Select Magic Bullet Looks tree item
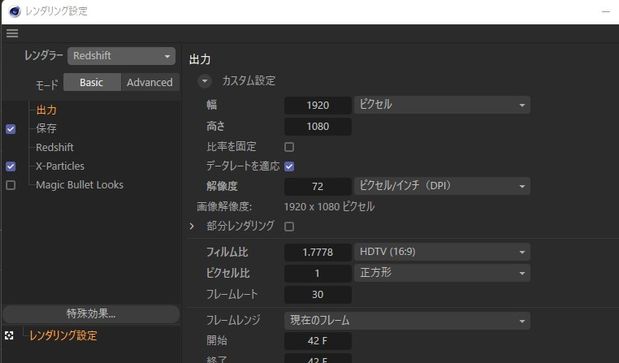 [79, 185]
